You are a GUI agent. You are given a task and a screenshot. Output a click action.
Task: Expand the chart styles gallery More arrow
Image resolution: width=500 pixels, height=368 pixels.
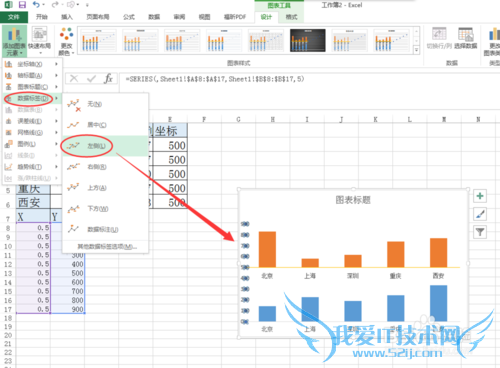click(416, 50)
